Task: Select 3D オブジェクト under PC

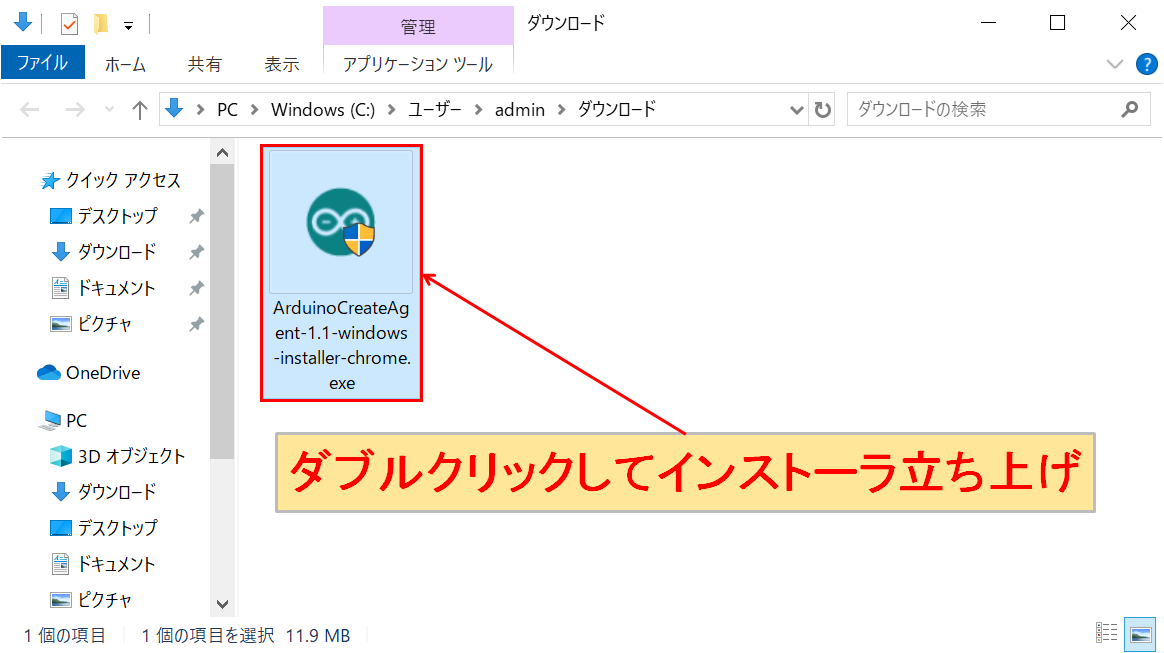Action: 131,456
